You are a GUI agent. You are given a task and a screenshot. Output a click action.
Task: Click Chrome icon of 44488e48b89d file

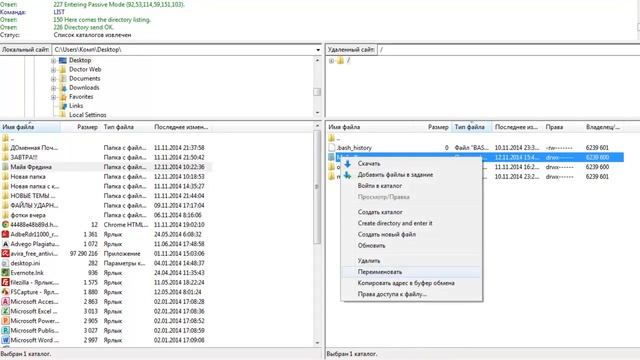tap(5, 224)
